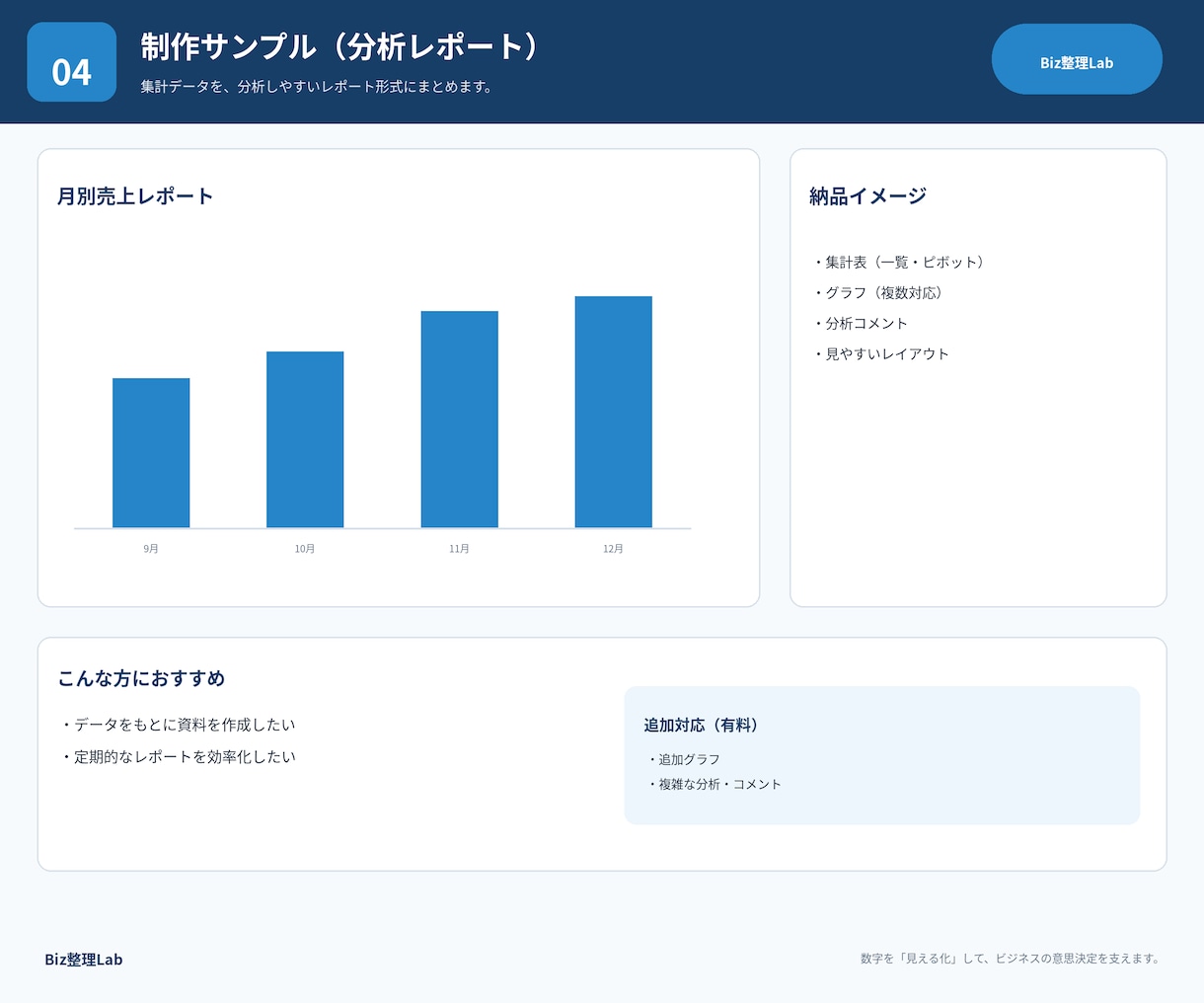Click the 10月 axis label
The width and height of the screenshot is (1204, 1003).
click(x=305, y=549)
